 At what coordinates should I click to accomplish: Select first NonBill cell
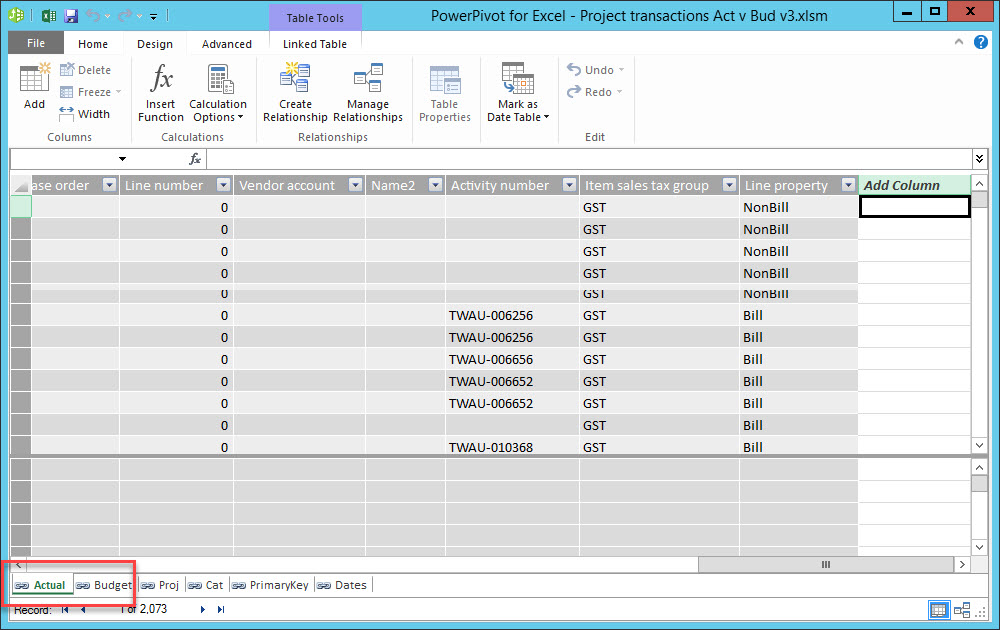[798, 207]
